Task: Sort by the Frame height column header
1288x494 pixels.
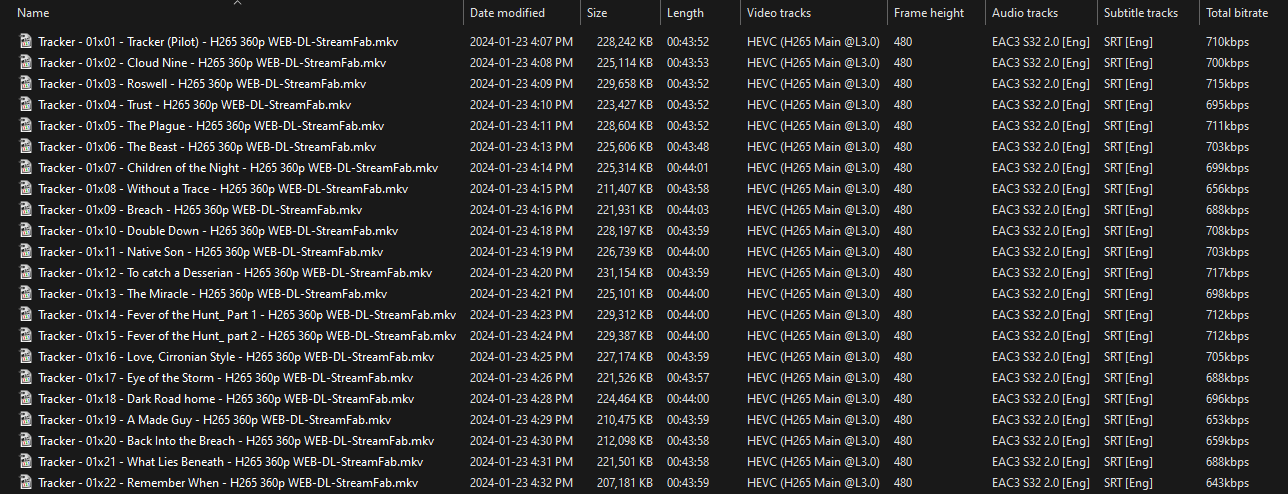Action: tap(929, 13)
